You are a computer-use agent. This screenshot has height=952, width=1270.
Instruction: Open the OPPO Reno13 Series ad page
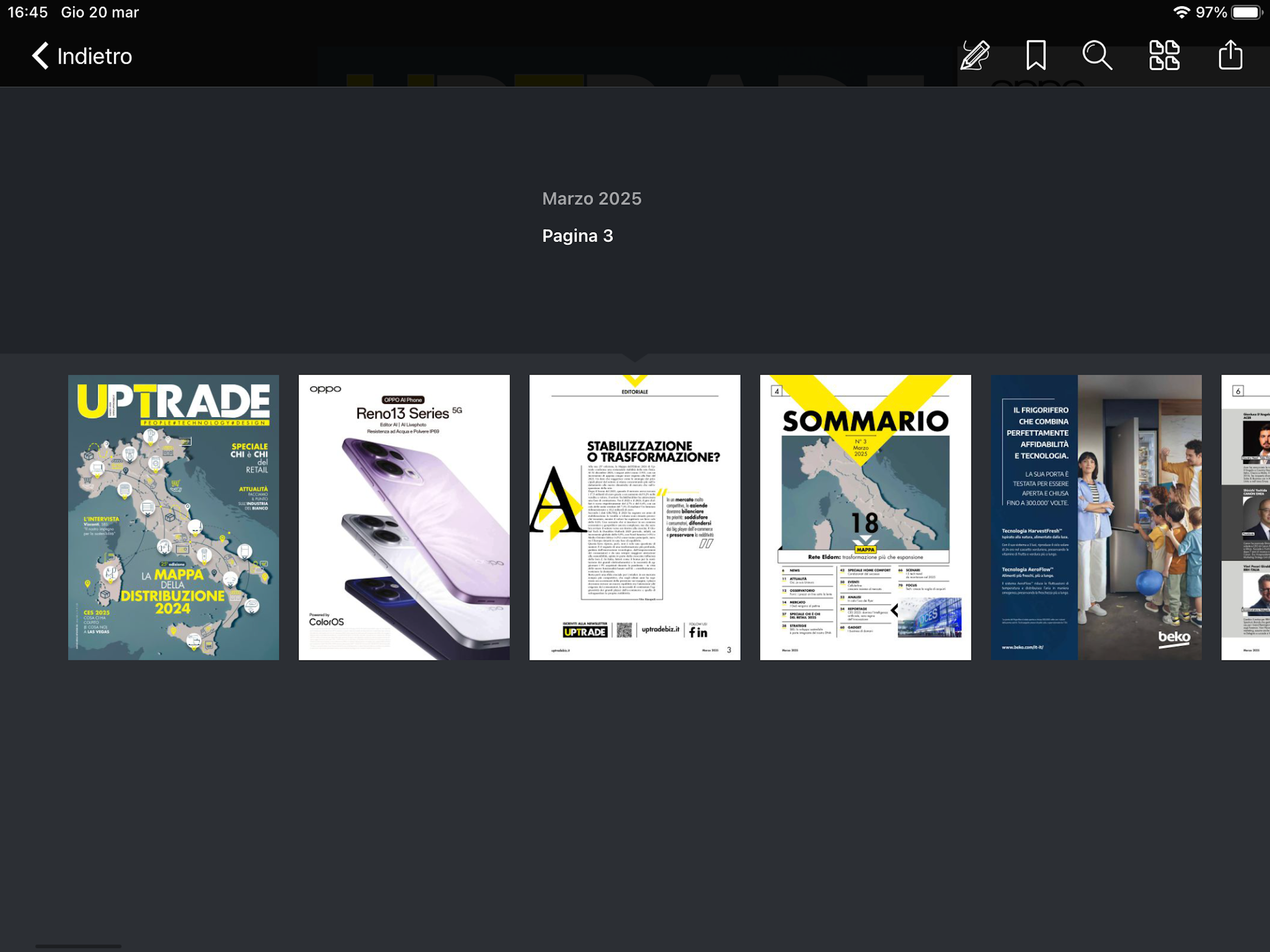coord(403,517)
